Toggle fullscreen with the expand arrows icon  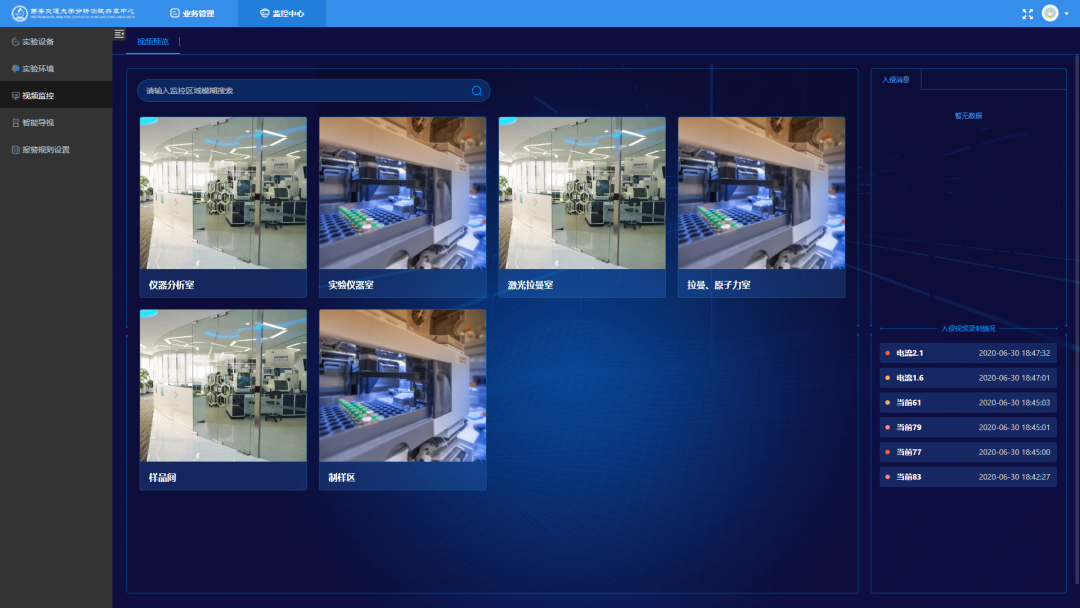(1027, 14)
